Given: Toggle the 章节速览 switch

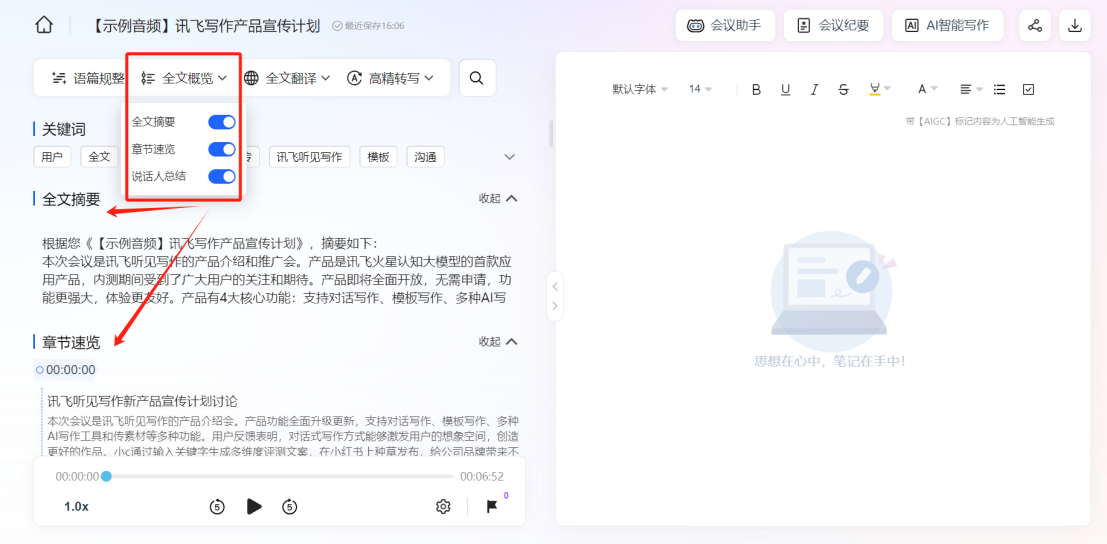Looking at the screenshot, I should [222, 150].
